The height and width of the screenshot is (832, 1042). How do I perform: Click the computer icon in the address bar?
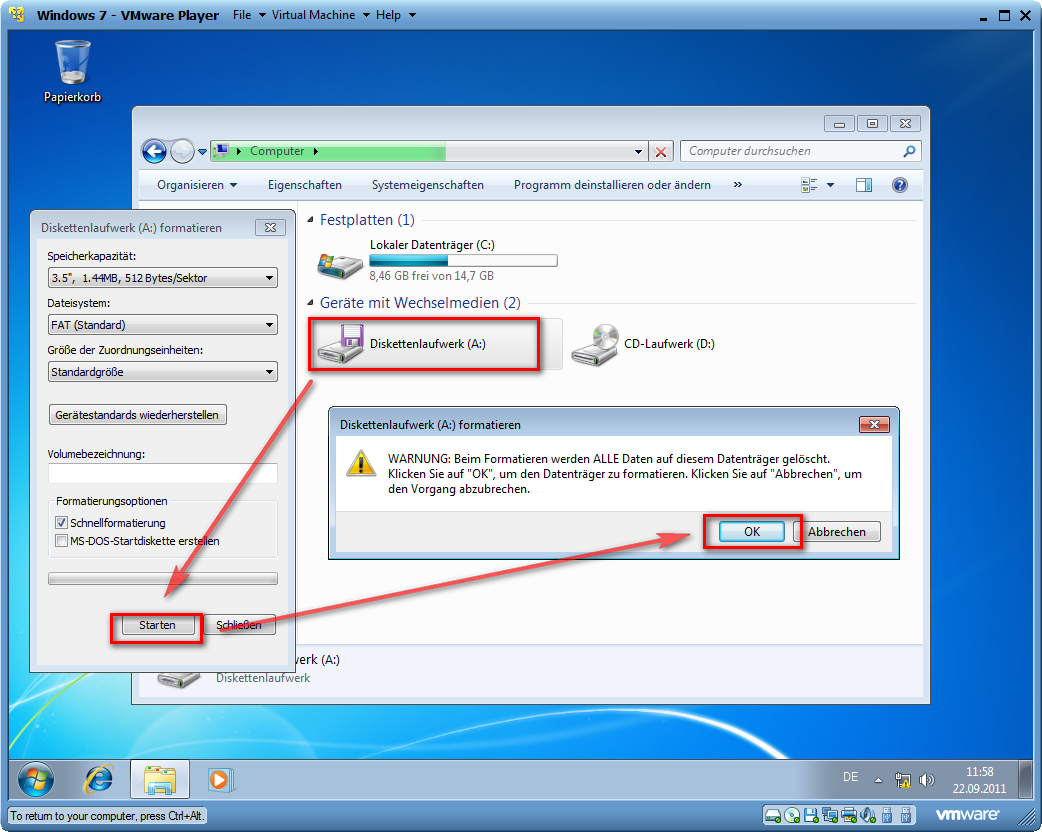click(x=222, y=151)
